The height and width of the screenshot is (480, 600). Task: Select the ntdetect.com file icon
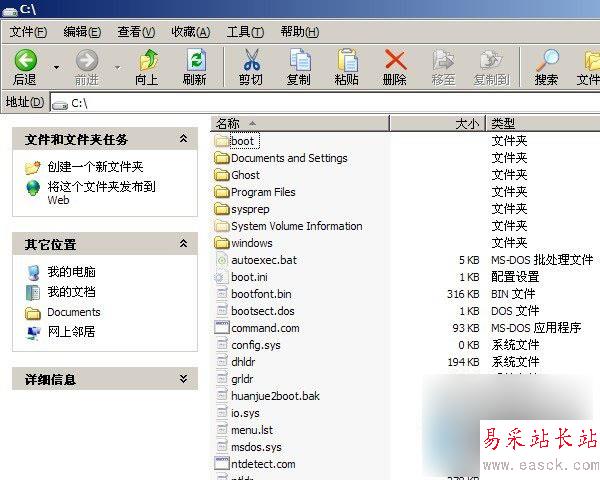coord(222,464)
